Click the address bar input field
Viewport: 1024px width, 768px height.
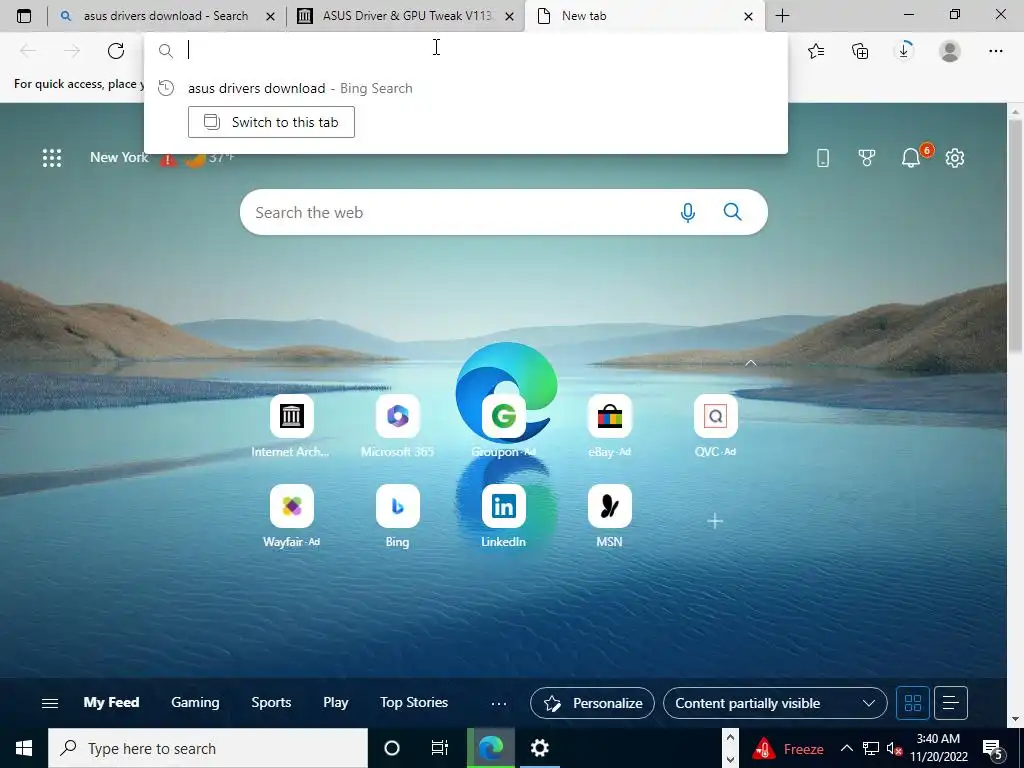(x=465, y=50)
